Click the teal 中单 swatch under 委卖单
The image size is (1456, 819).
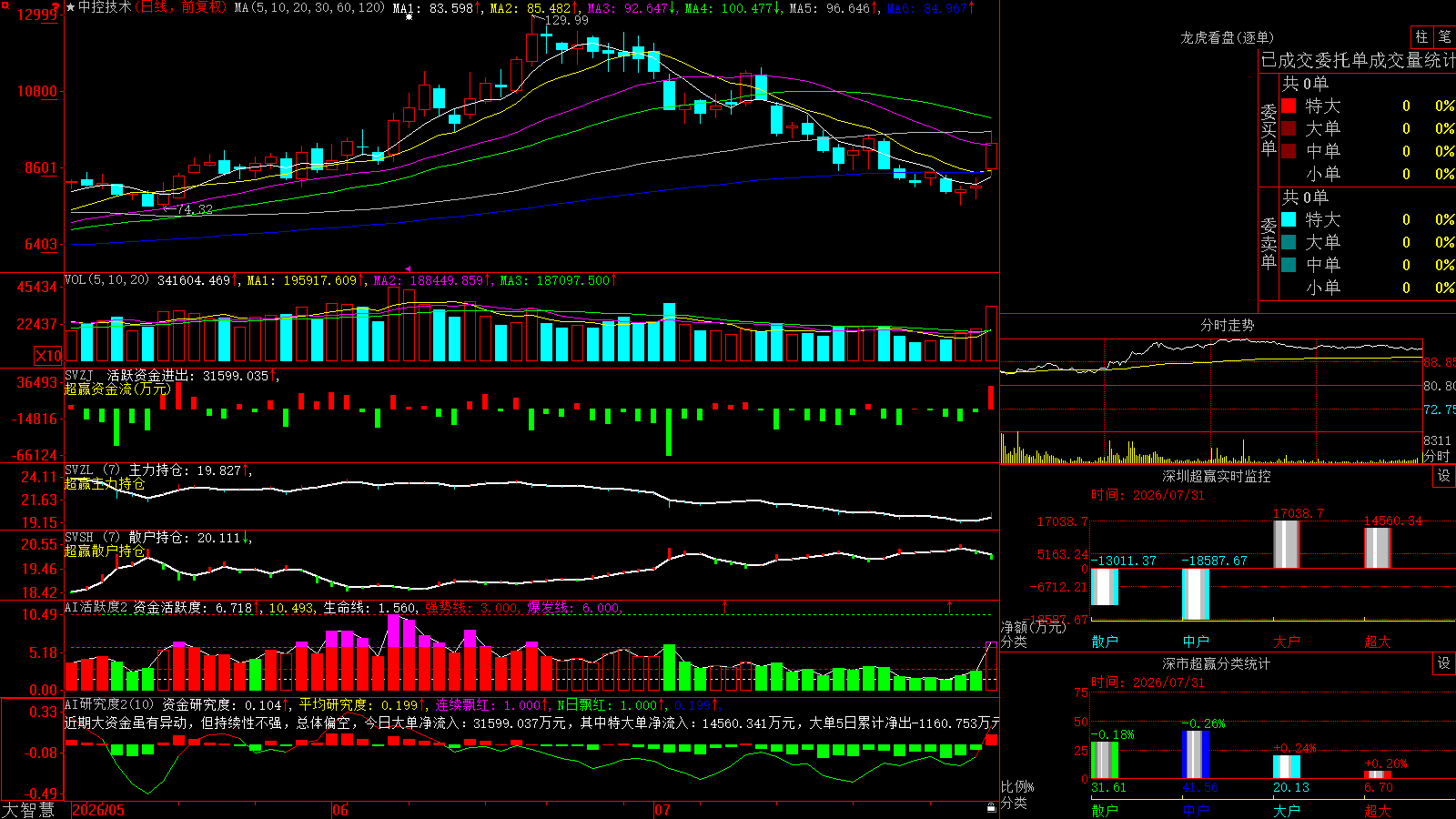[1289, 265]
